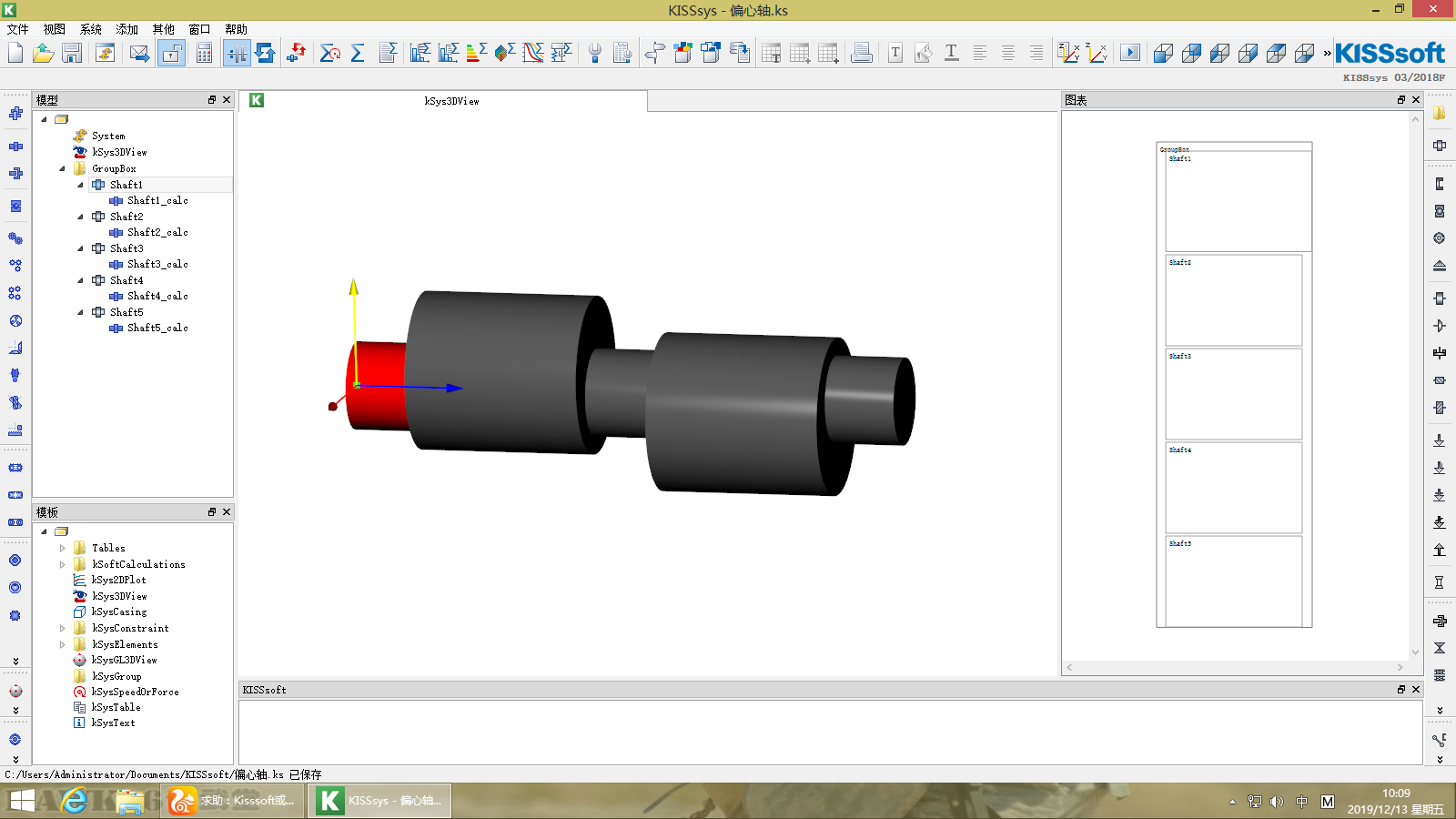Expand the kSysElements template folder

click(62, 644)
